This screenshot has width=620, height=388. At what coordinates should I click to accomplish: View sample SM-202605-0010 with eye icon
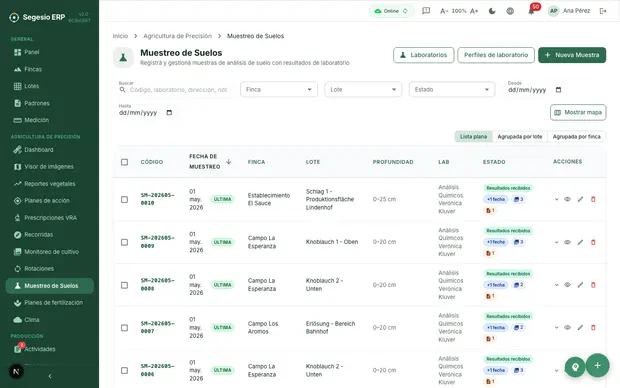567,199
